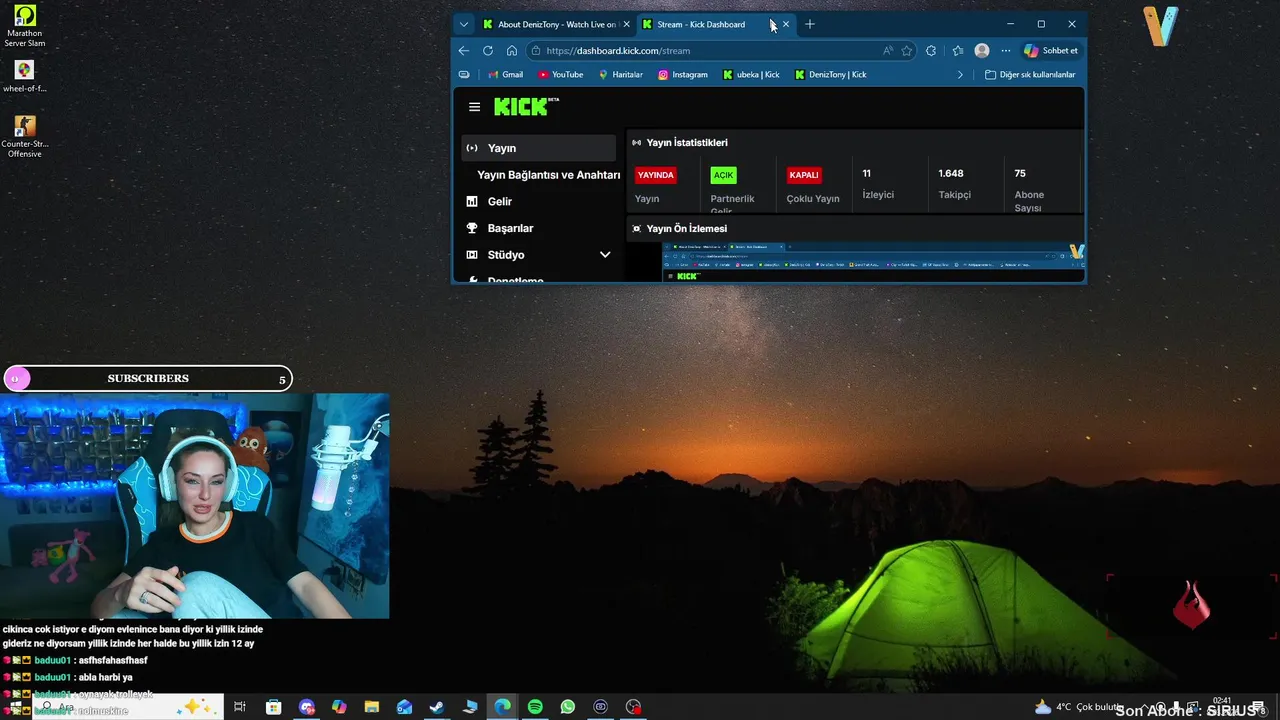Go to the browser home page
The image size is (1280, 720).
tap(512, 51)
